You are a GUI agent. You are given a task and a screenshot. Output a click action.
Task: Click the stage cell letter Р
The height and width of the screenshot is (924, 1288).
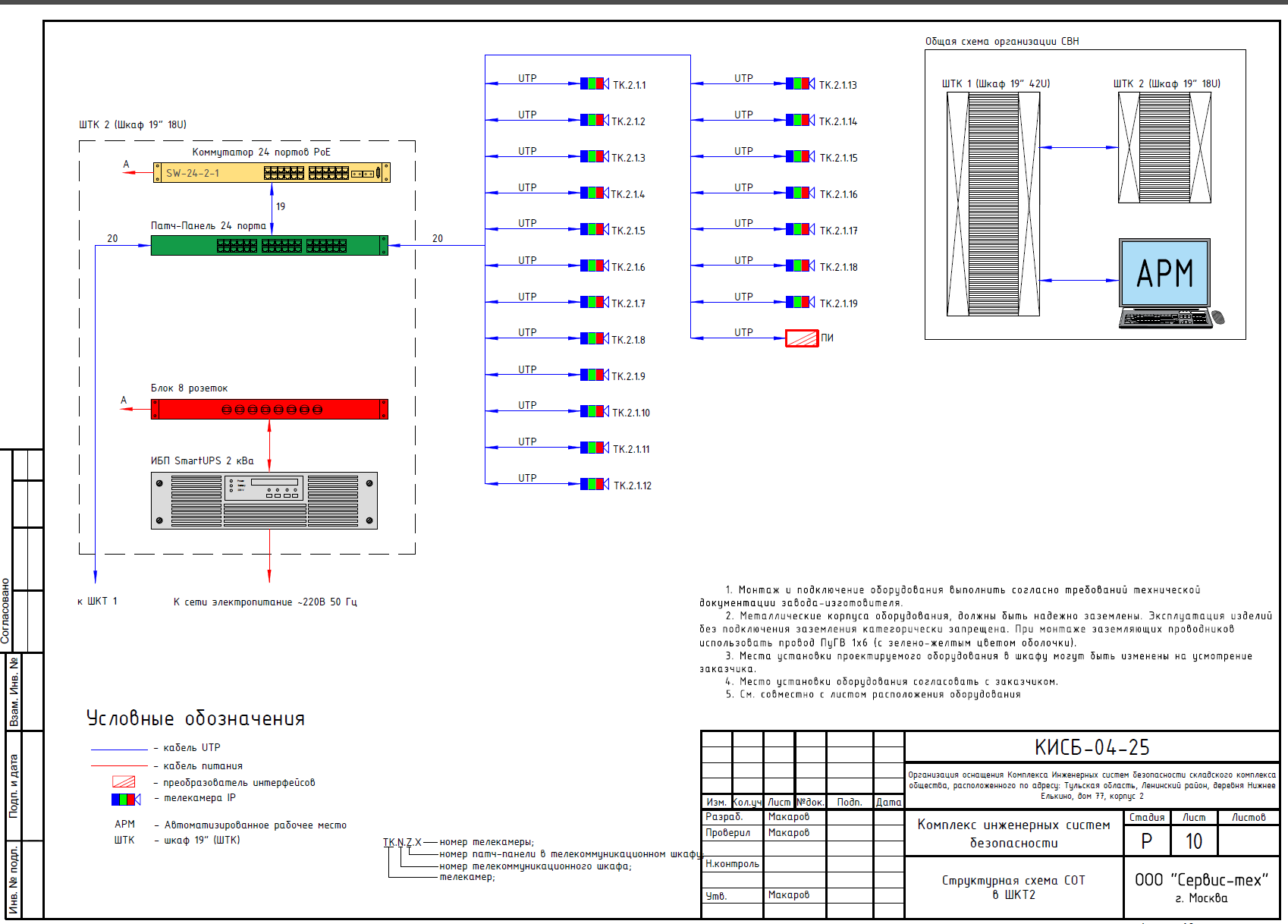pyautogui.click(x=1147, y=841)
